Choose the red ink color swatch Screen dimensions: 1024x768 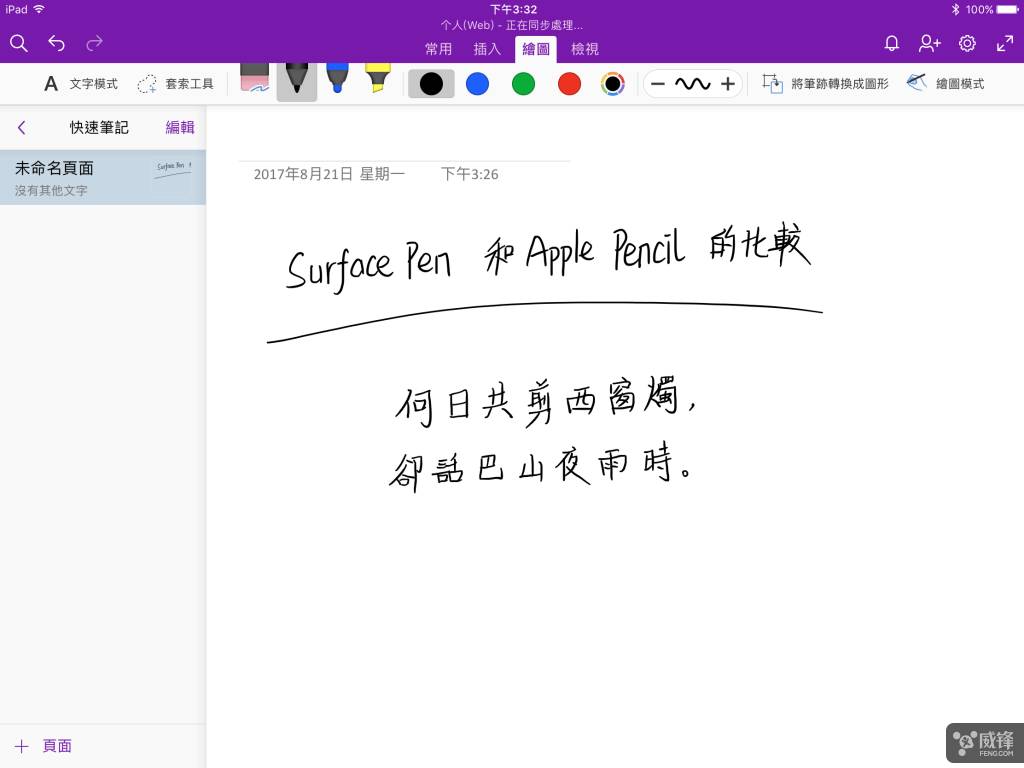pos(569,84)
